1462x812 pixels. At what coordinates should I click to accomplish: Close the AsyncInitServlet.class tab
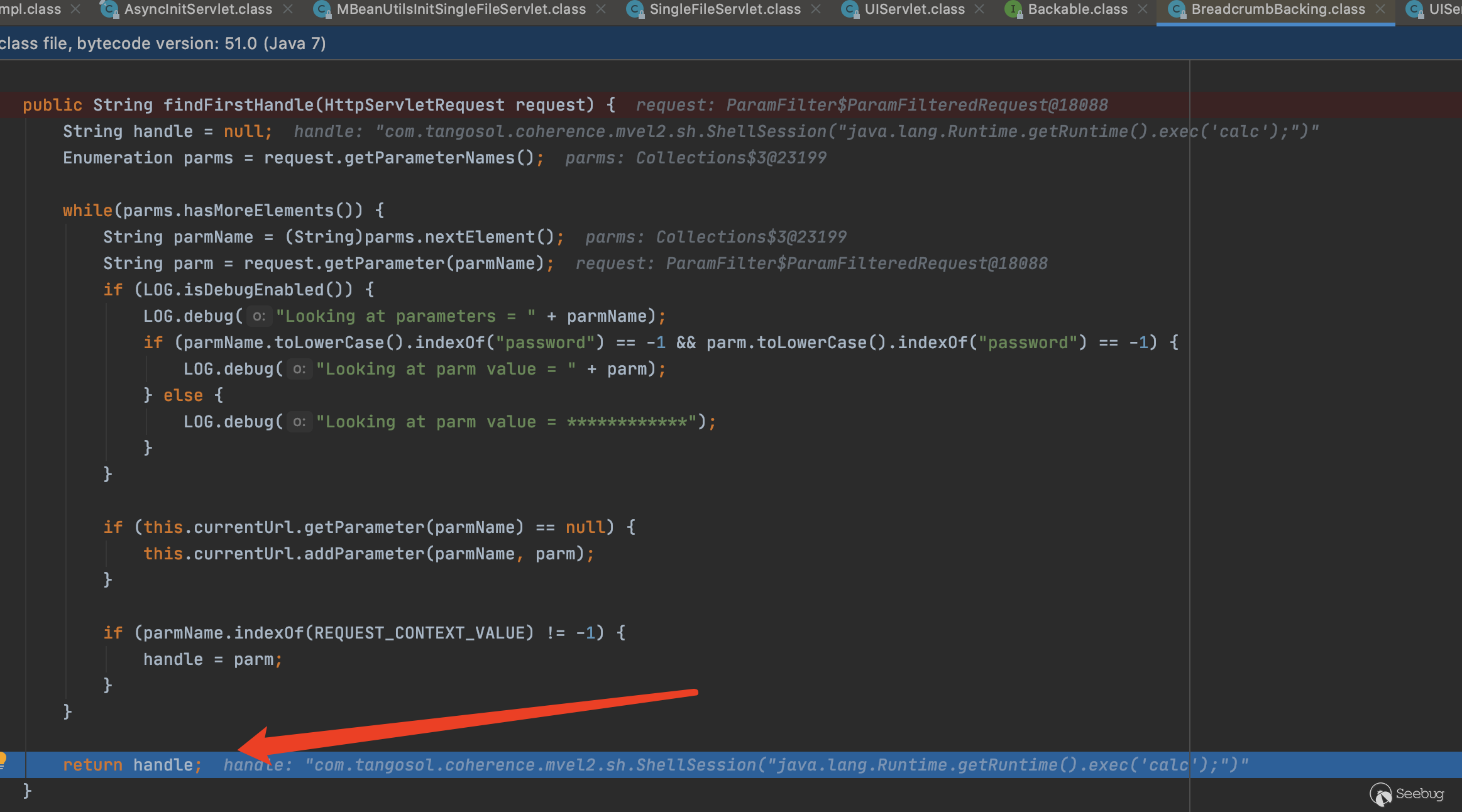click(x=288, y=9)
